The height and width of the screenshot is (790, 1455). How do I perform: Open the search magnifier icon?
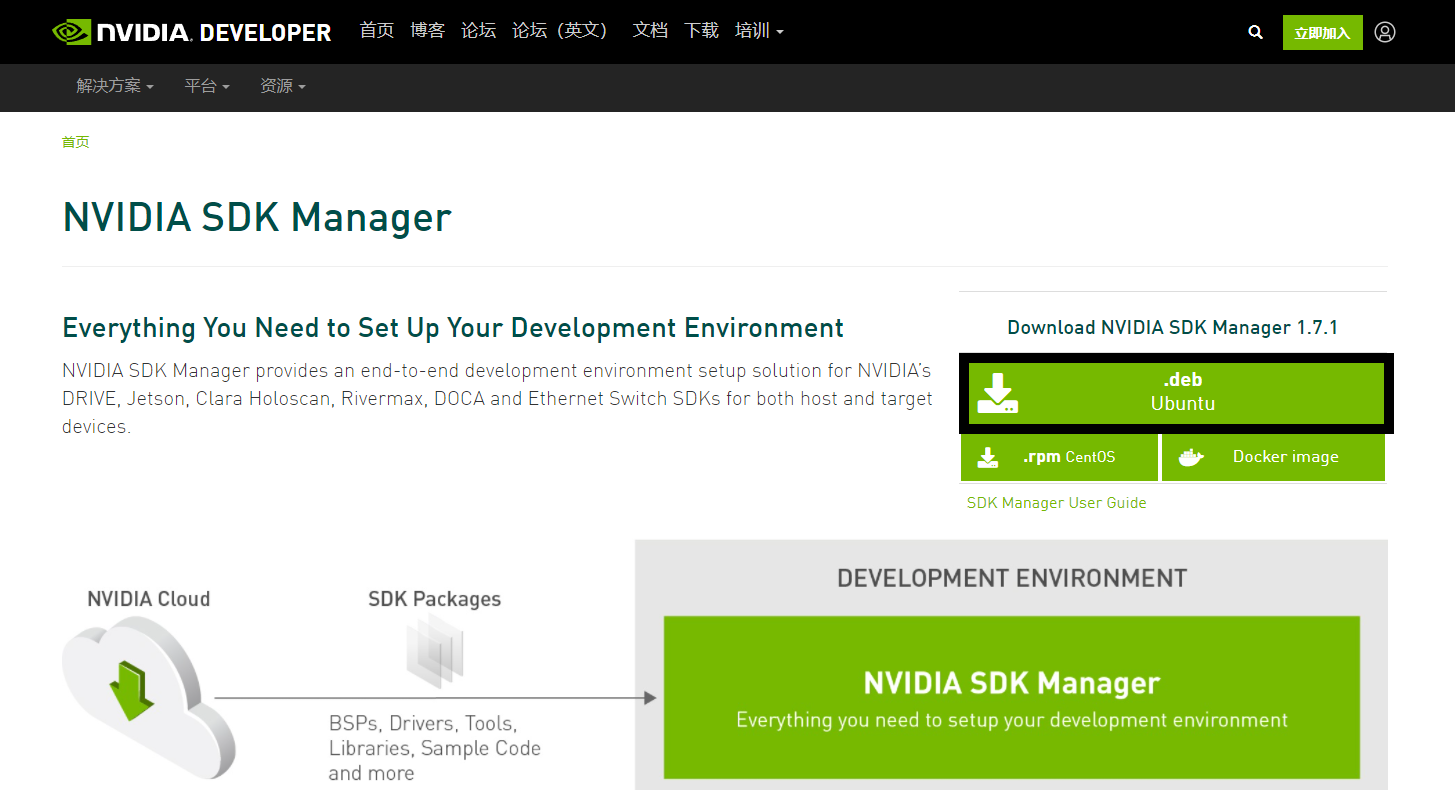pos(1255,32)
